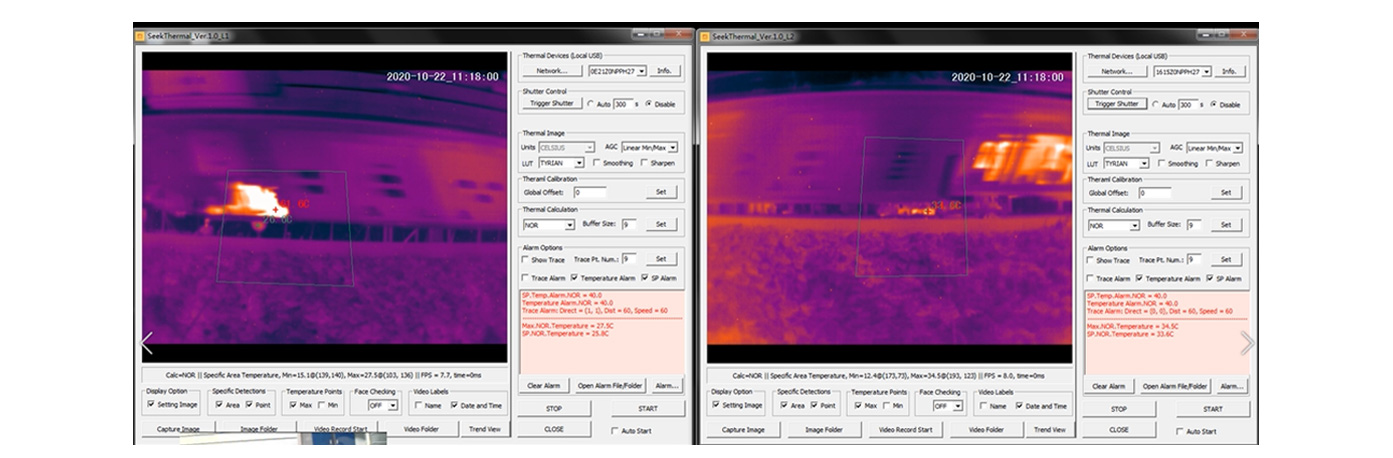Image resolution: width=1393 pixels, height=458 pixels.
Task: Click Trigger Shutter in L2 window
Action: 1115,103
